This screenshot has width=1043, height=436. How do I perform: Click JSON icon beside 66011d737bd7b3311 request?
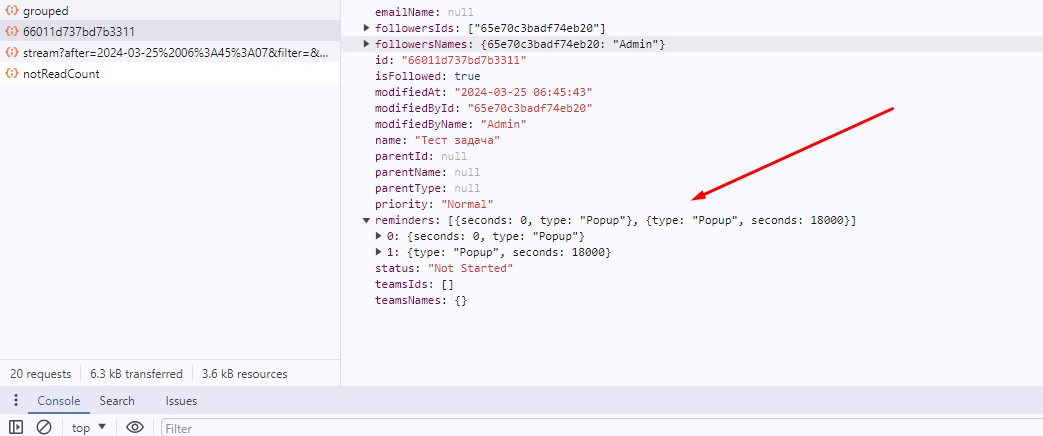(x=12, y=31)
